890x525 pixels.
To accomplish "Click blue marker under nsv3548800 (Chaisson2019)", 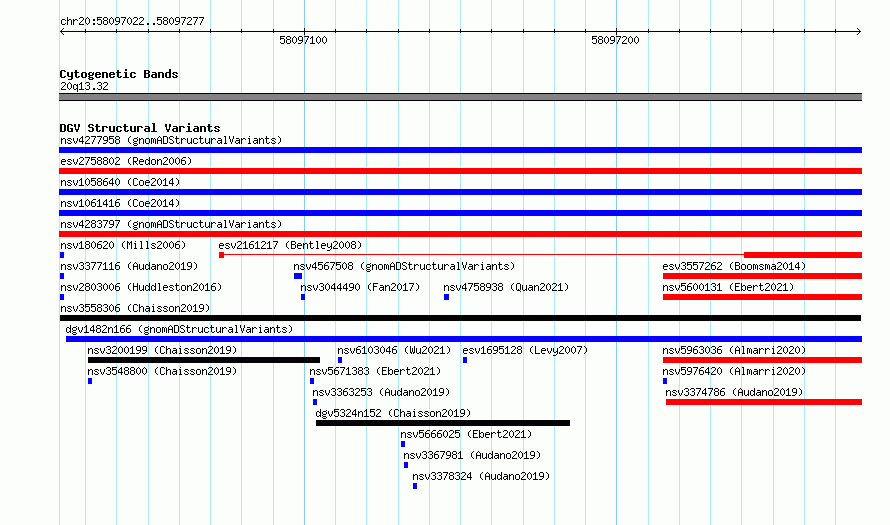I will click(90, 381).
